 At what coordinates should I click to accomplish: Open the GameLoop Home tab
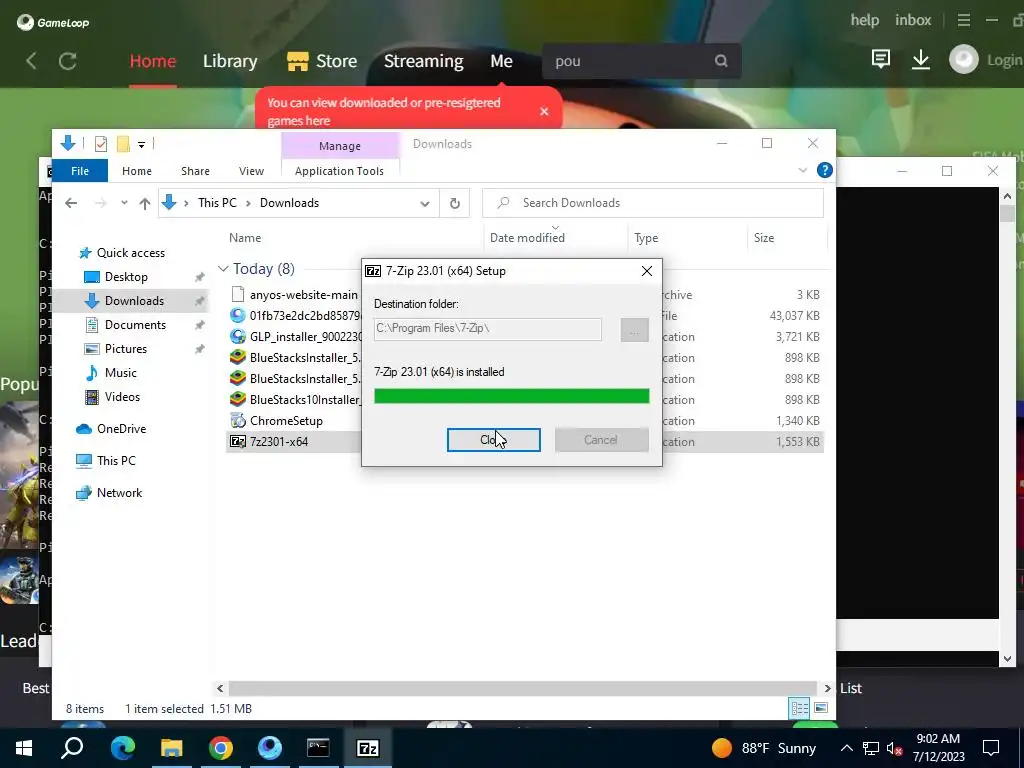pos(153,61)
